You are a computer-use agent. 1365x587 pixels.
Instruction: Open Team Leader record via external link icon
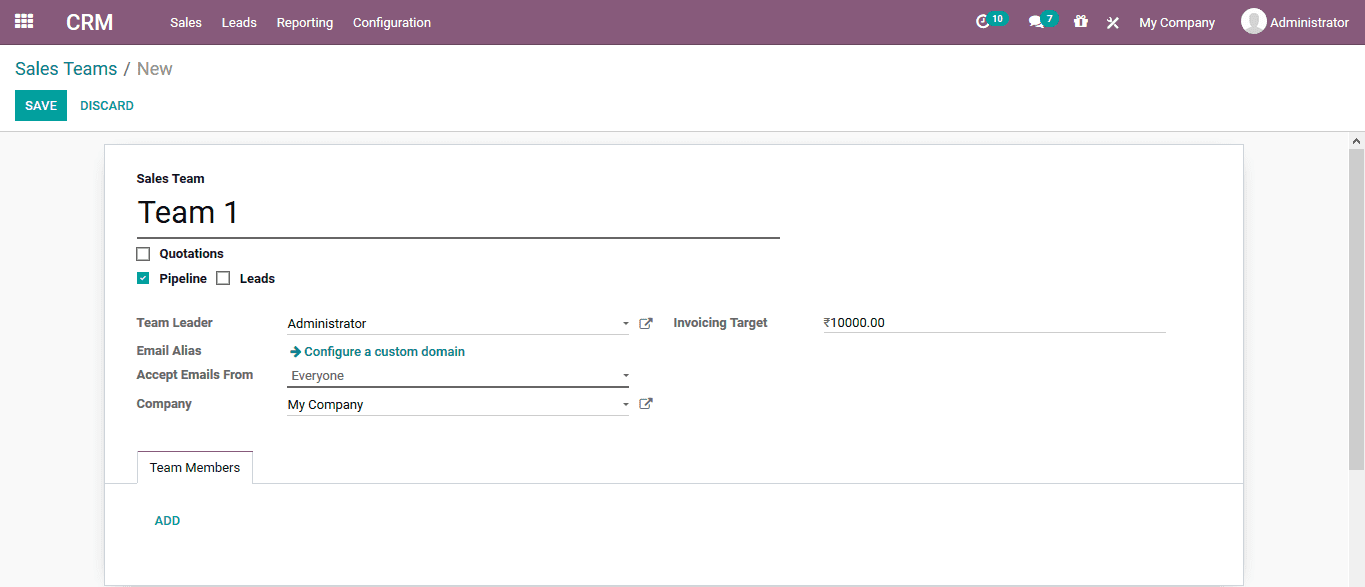click(x=645, y=323)
